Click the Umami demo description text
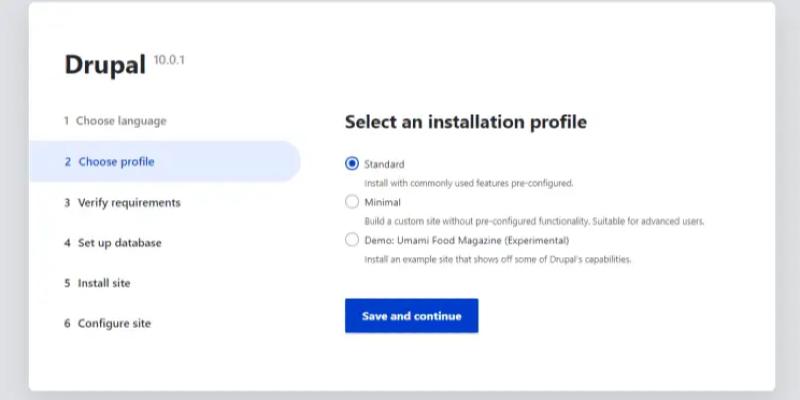The height and width of the screenshot is (400, 800). (497, 259)
